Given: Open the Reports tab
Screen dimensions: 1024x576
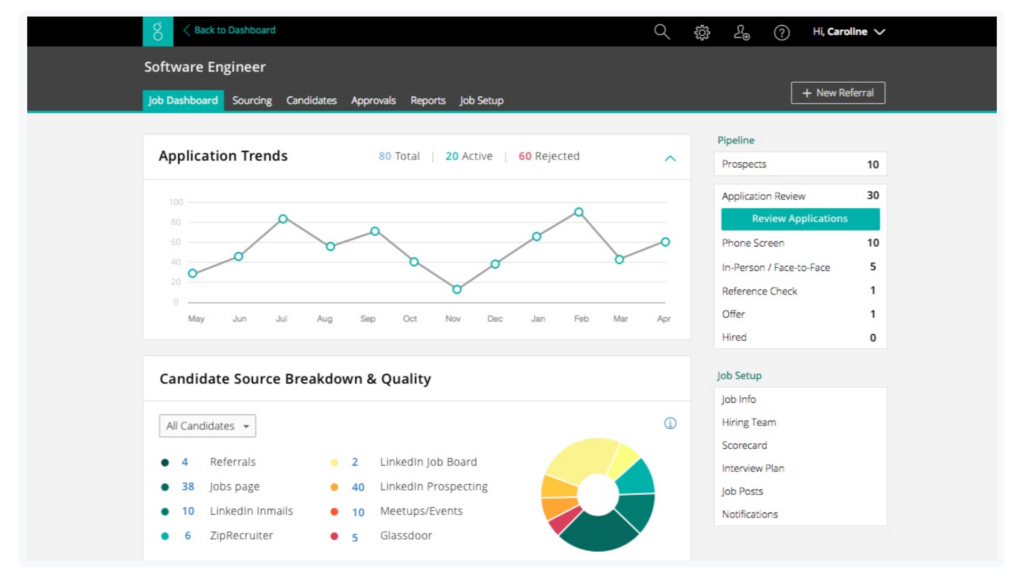Looking at the screenshot, I should (428, 101).
